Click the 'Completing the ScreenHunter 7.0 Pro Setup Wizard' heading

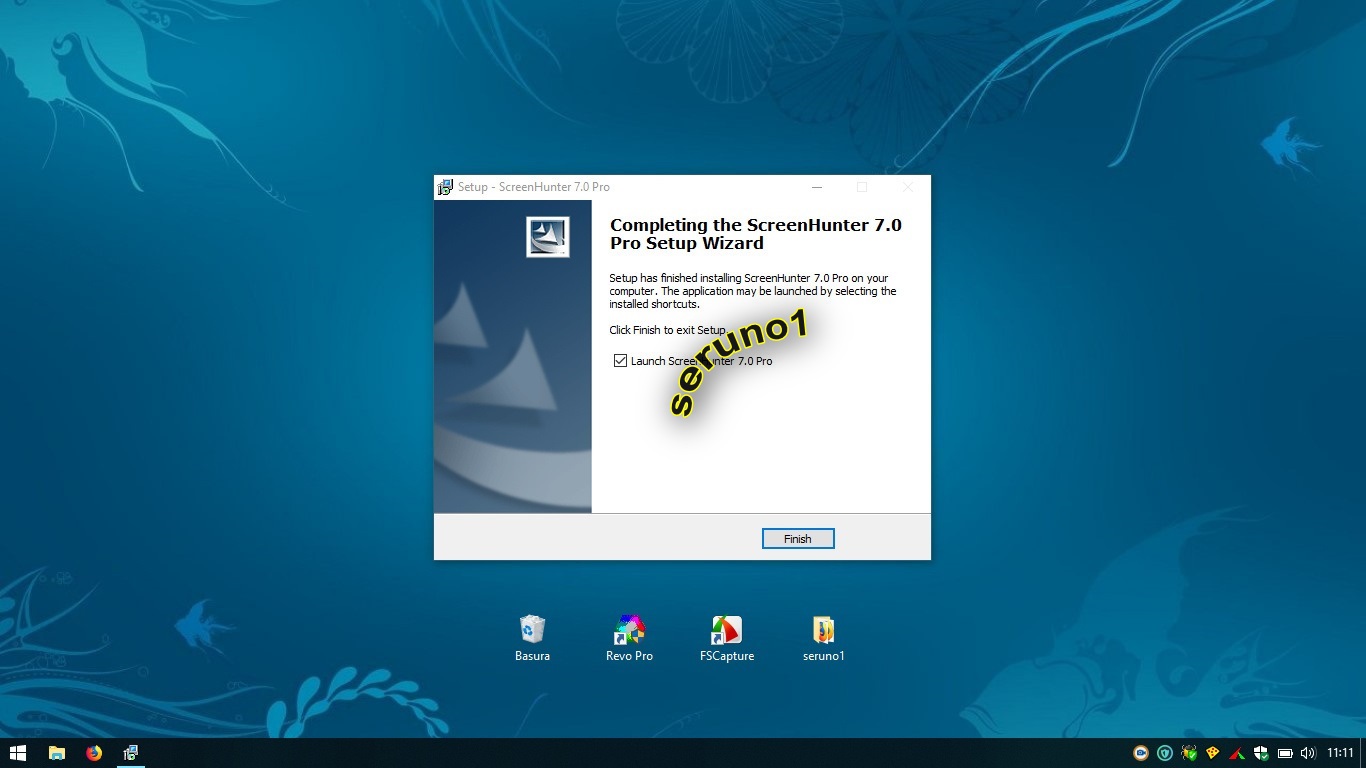(756, 234)
